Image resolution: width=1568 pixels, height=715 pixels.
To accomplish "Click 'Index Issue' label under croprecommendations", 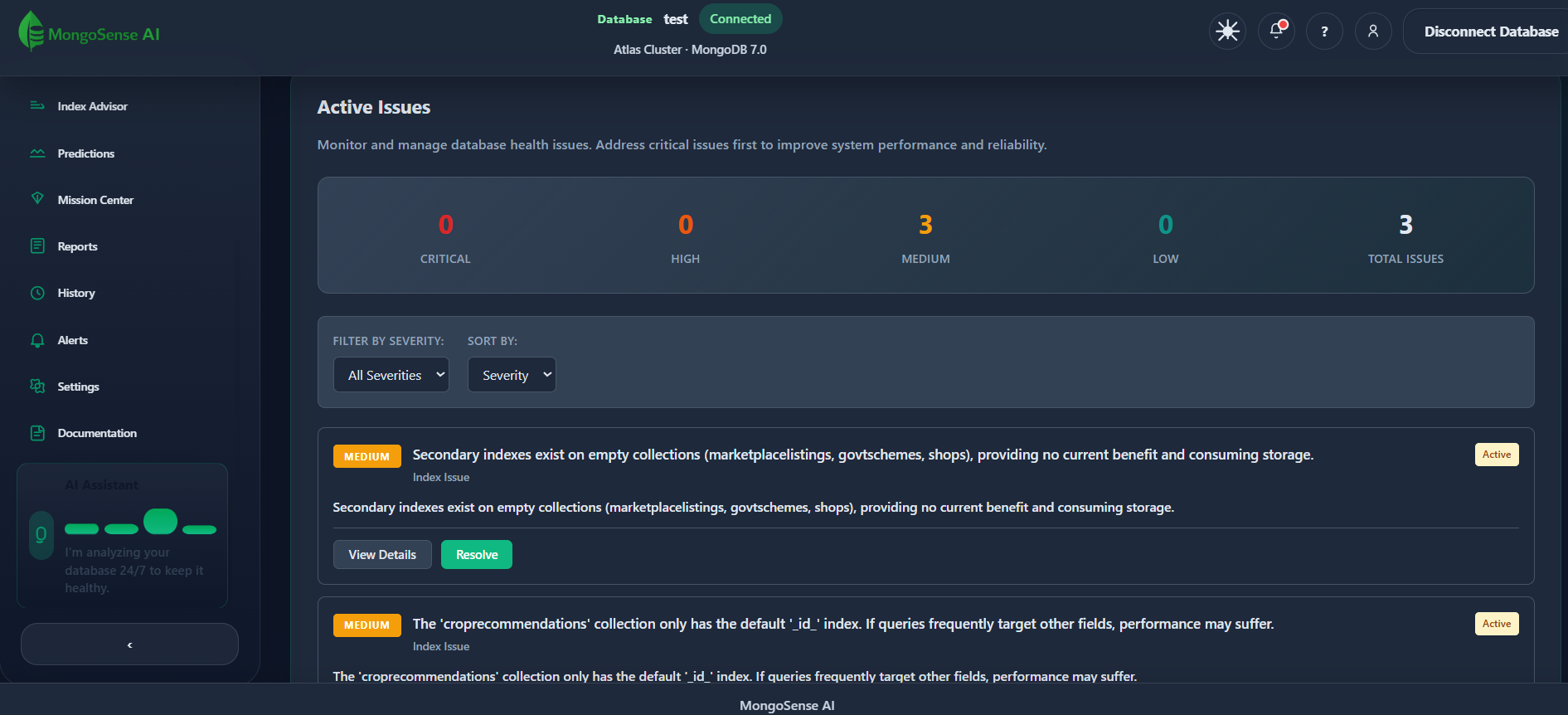I will (x=441, y=646).
